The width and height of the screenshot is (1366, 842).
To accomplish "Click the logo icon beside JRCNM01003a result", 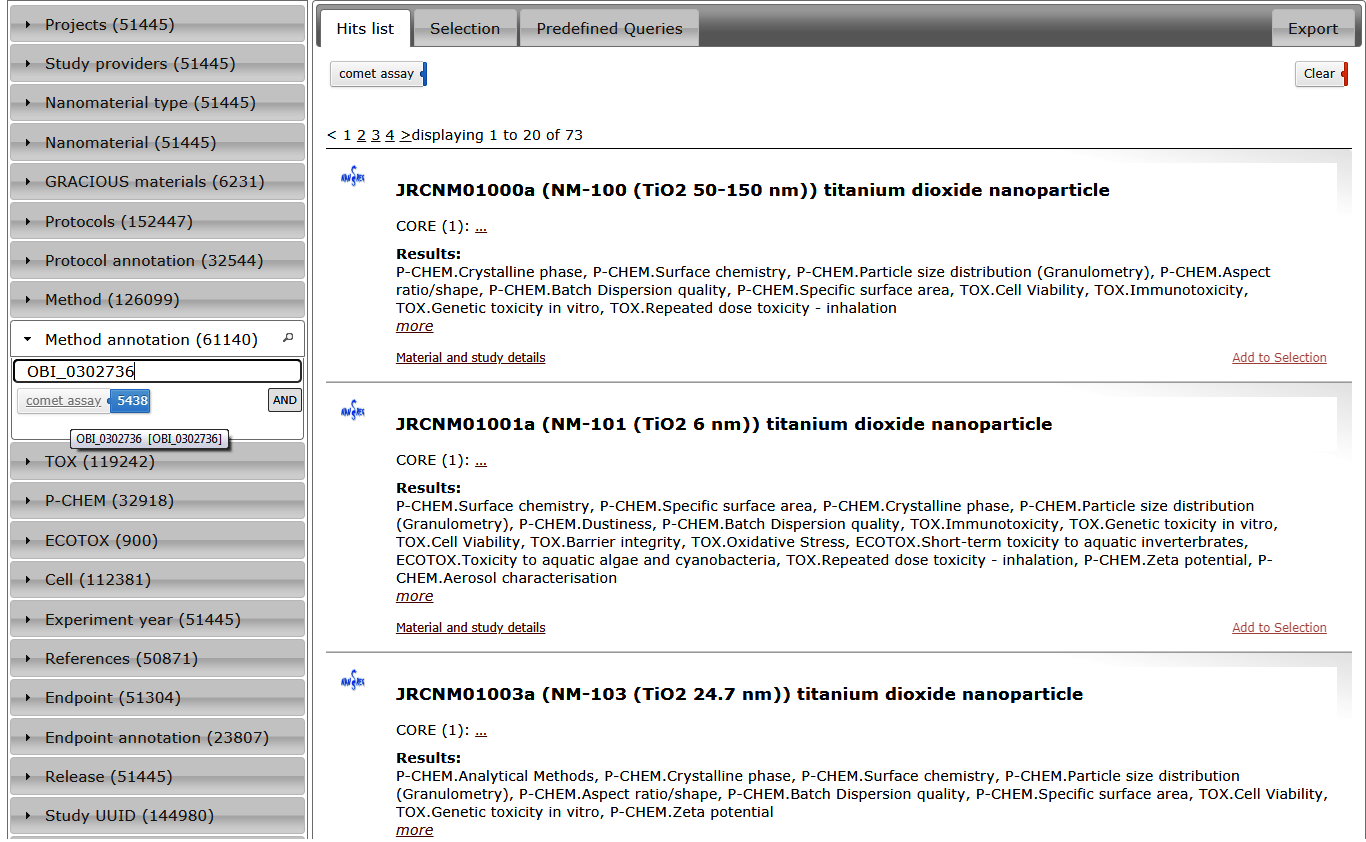I will click(353, 681).
